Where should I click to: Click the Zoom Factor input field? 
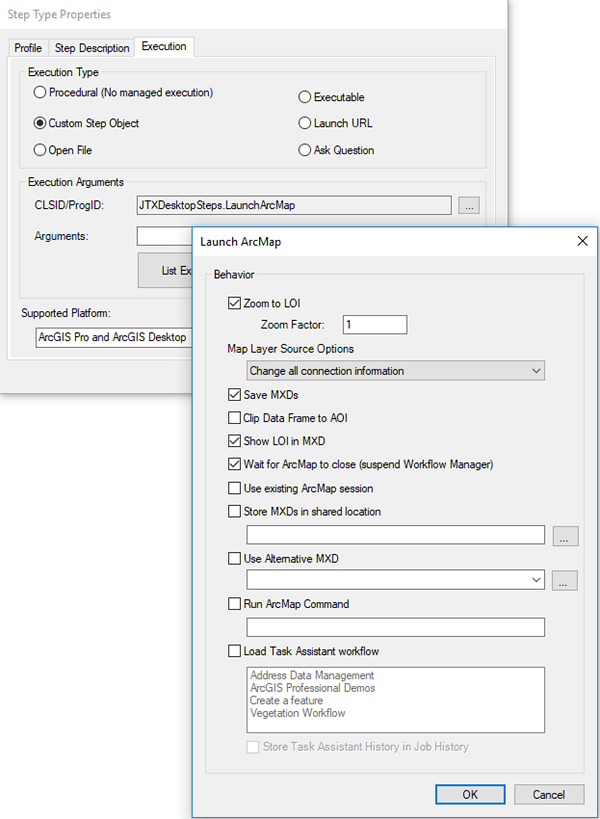click(x=374, y=324)
